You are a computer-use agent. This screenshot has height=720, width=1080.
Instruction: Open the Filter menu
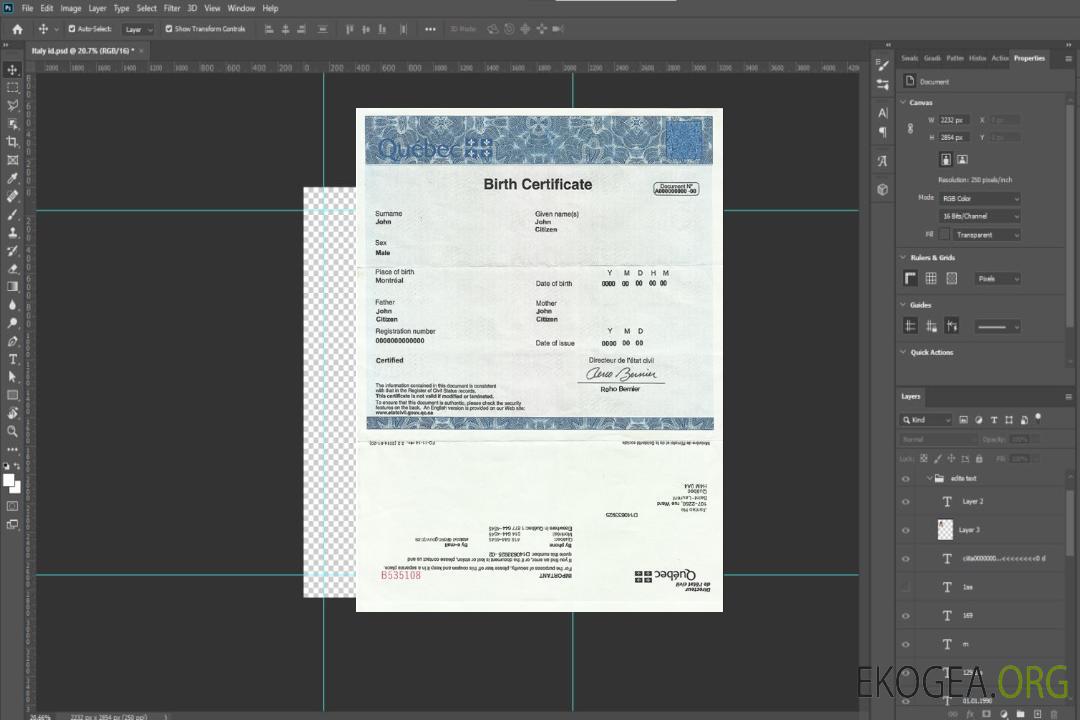pos(172,8)
